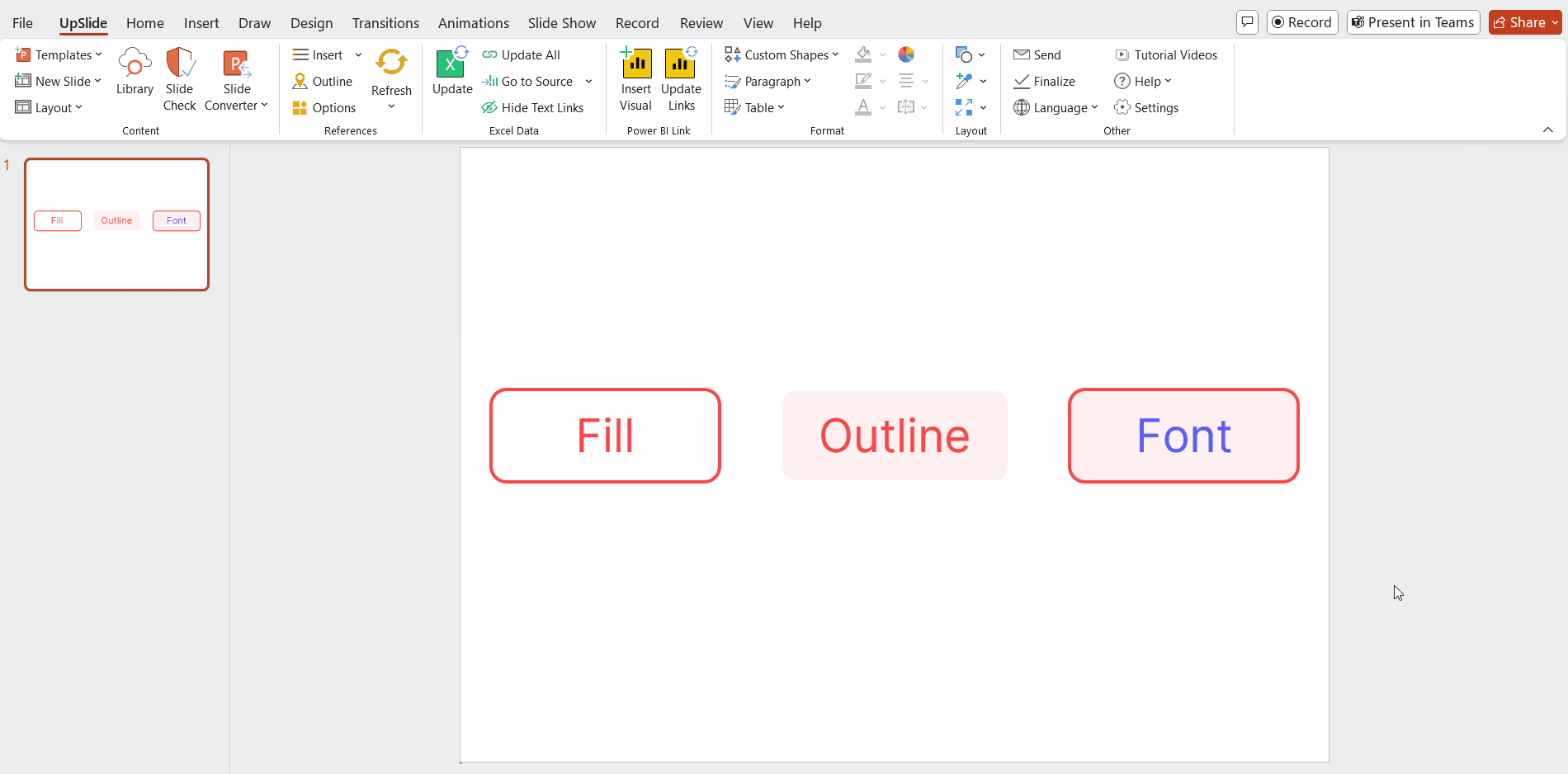Select the Font shape on slide

[1183, 436]
